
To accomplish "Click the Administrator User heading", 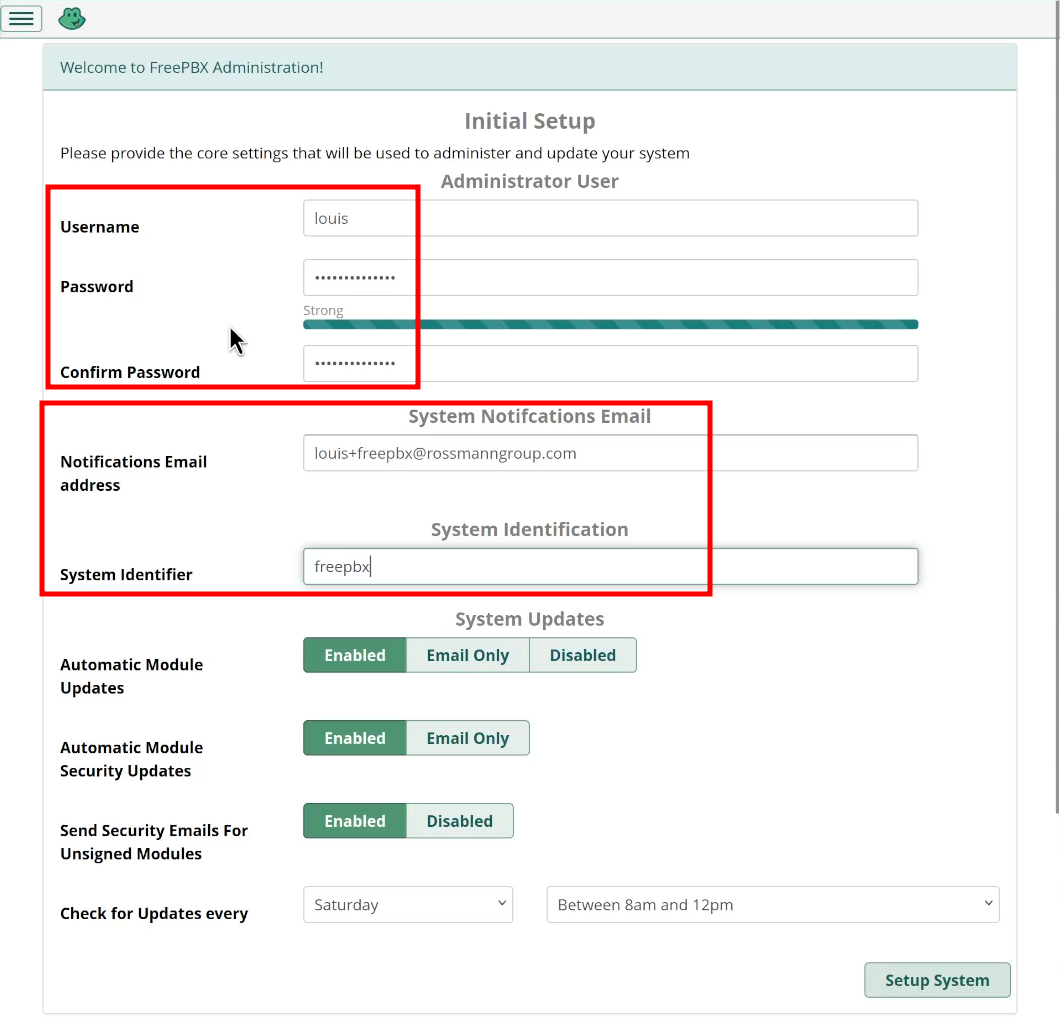I will (529, 181).
